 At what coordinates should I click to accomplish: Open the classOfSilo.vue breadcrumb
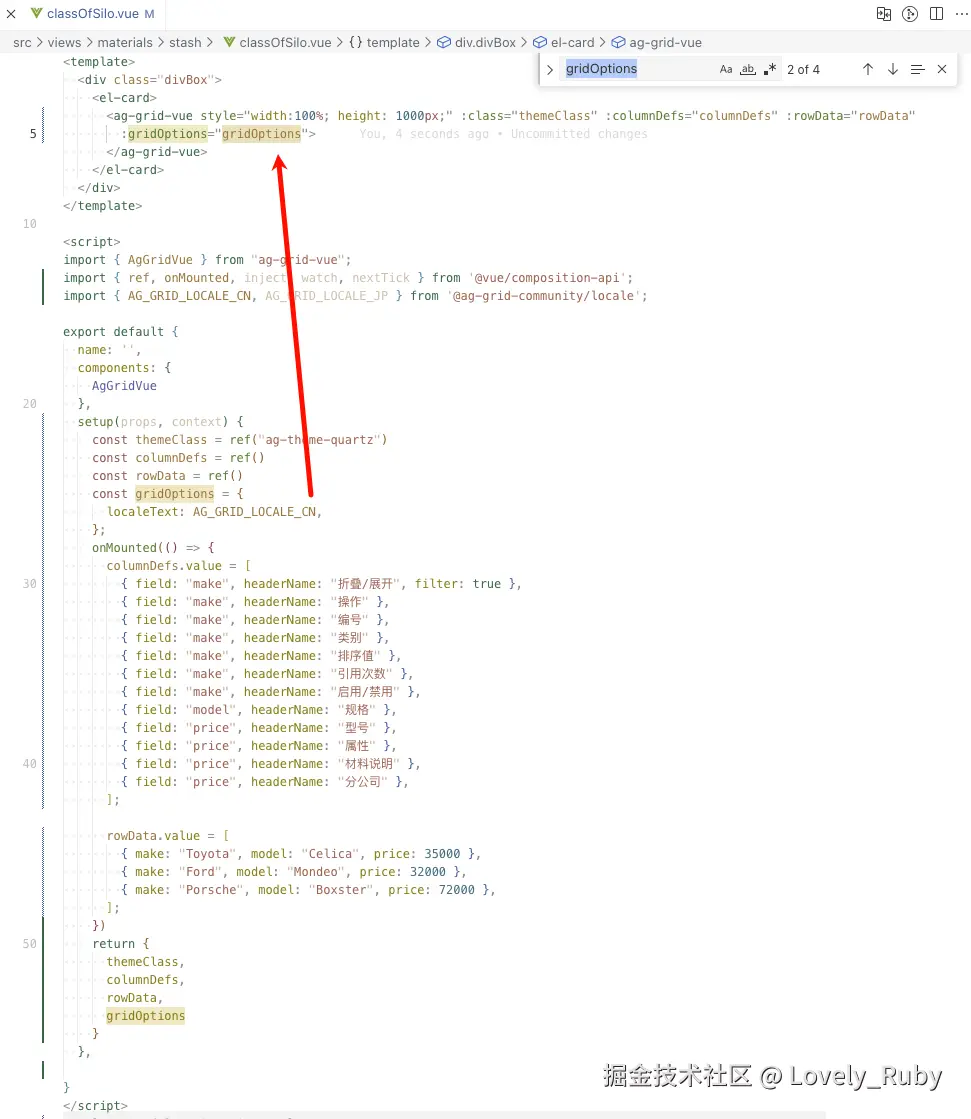[285, 43]
